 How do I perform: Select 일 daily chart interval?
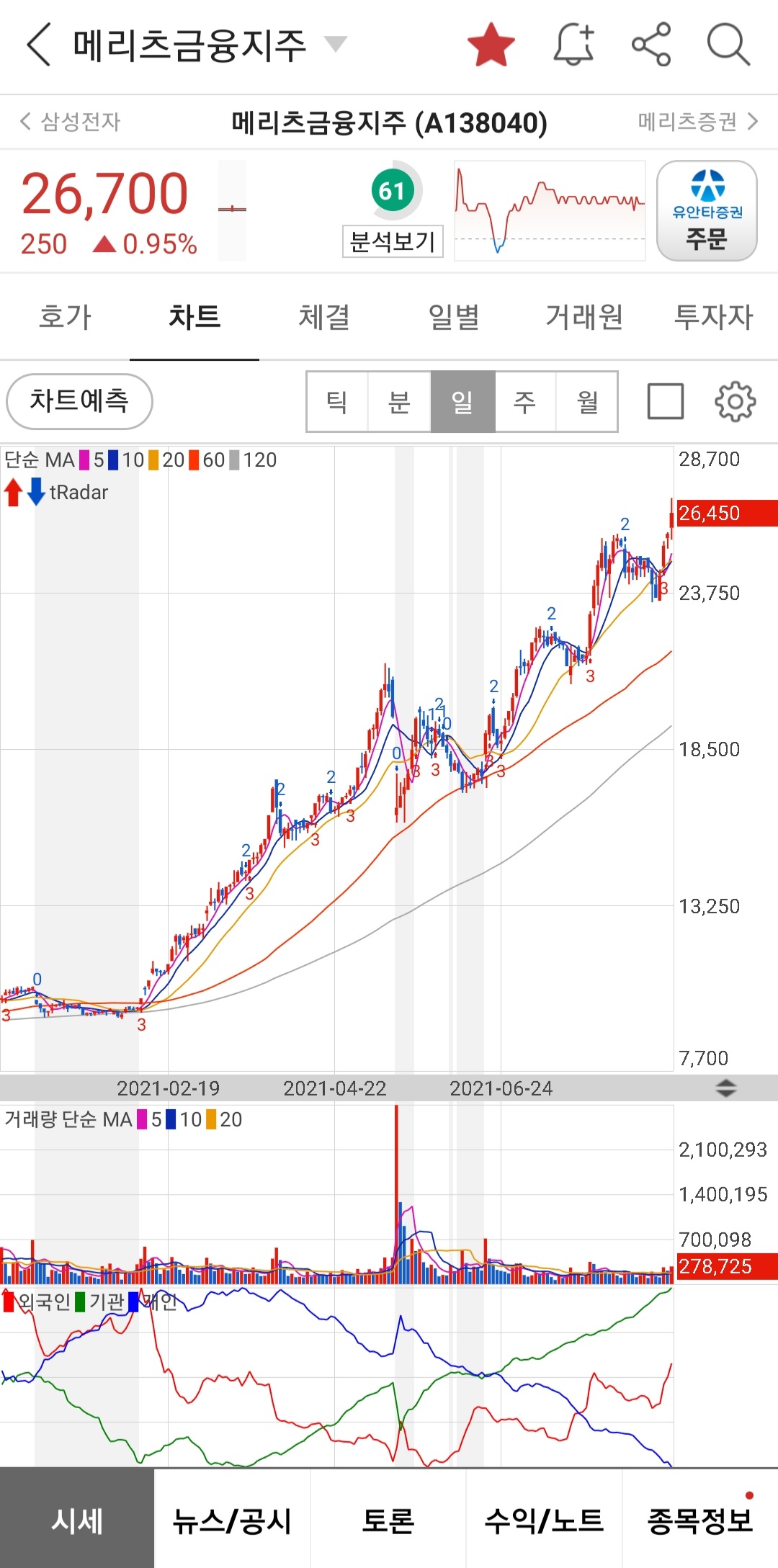point(462,402)
